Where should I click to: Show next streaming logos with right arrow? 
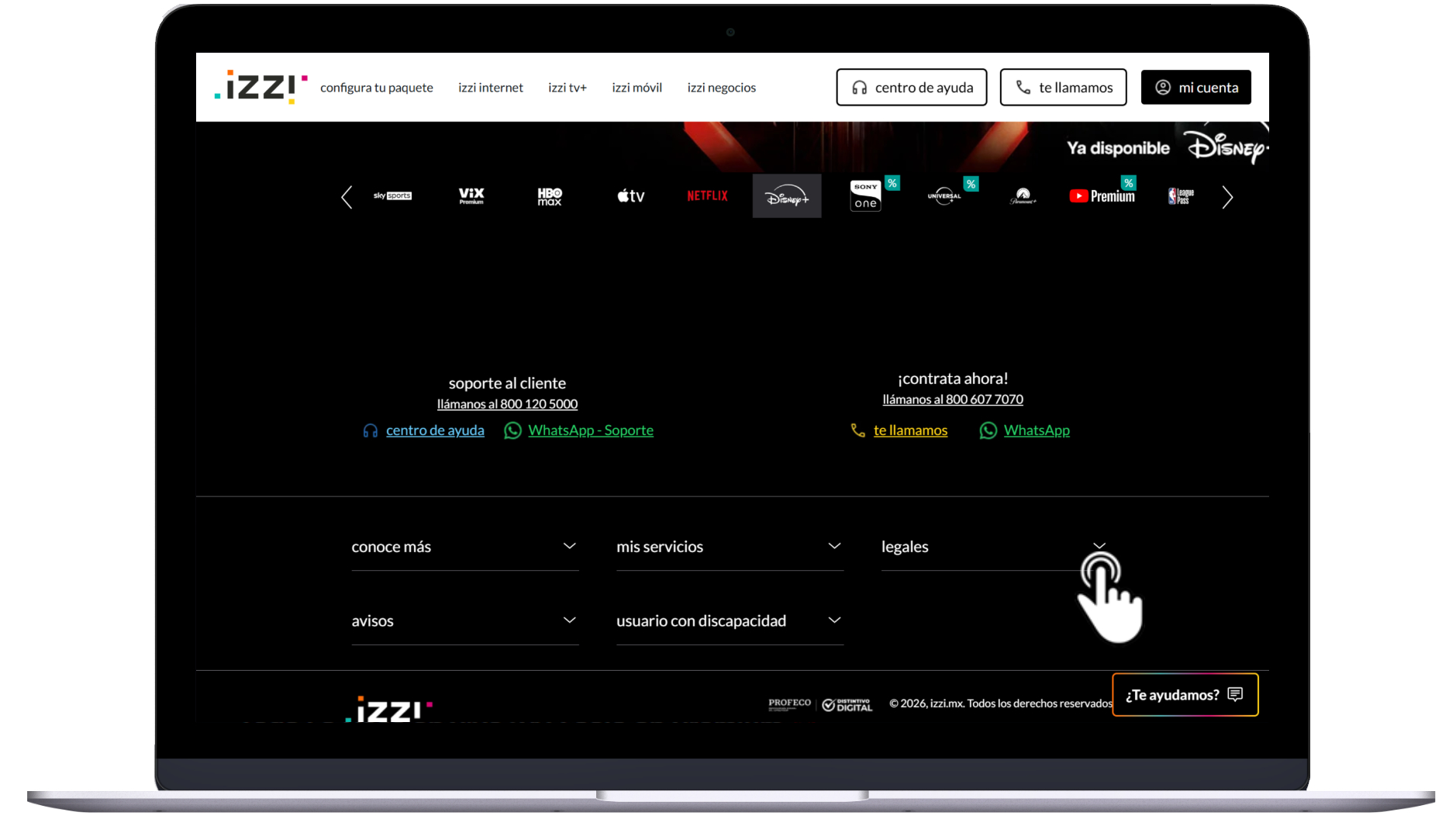coord(1227,197)
